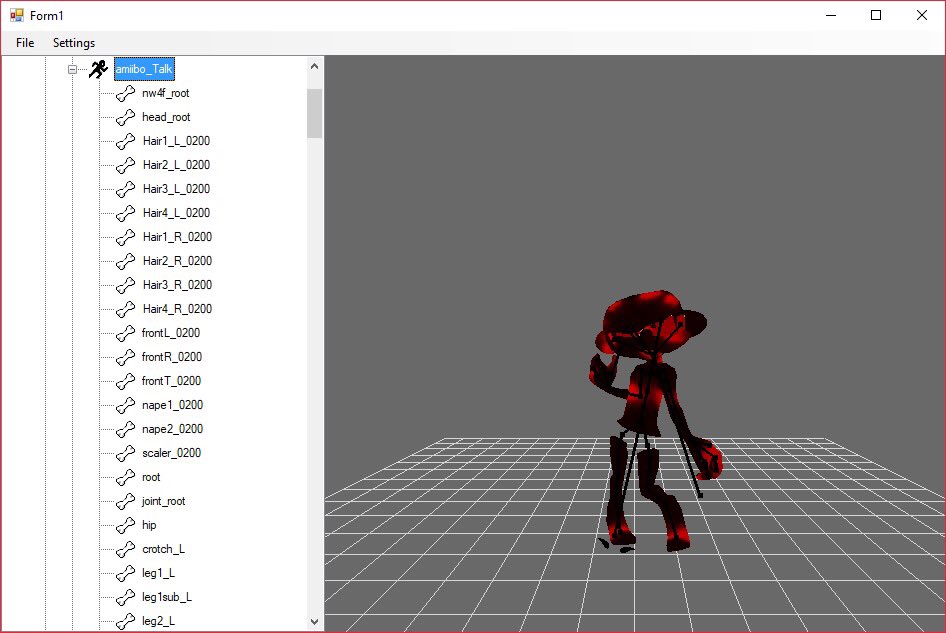
Task: Select the crotch_L bone entry
Action: coord(163,549)
